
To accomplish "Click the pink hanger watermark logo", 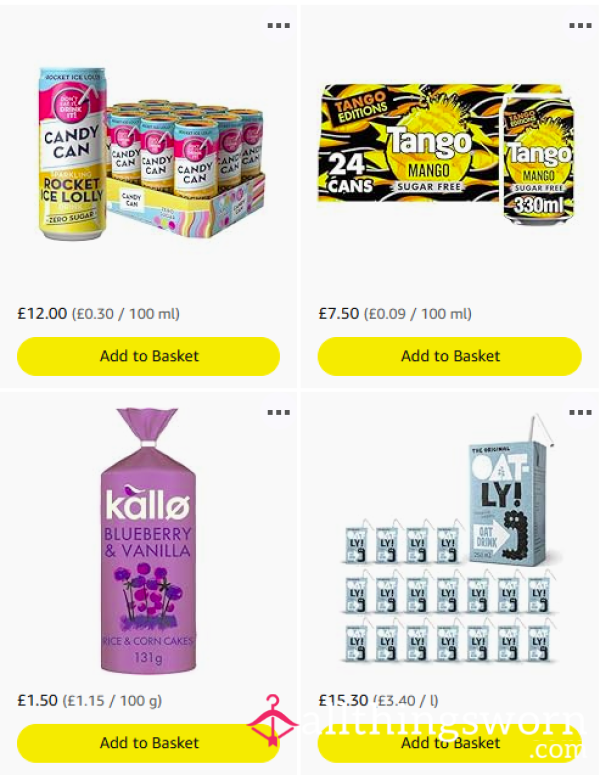I will click(272, 720).
